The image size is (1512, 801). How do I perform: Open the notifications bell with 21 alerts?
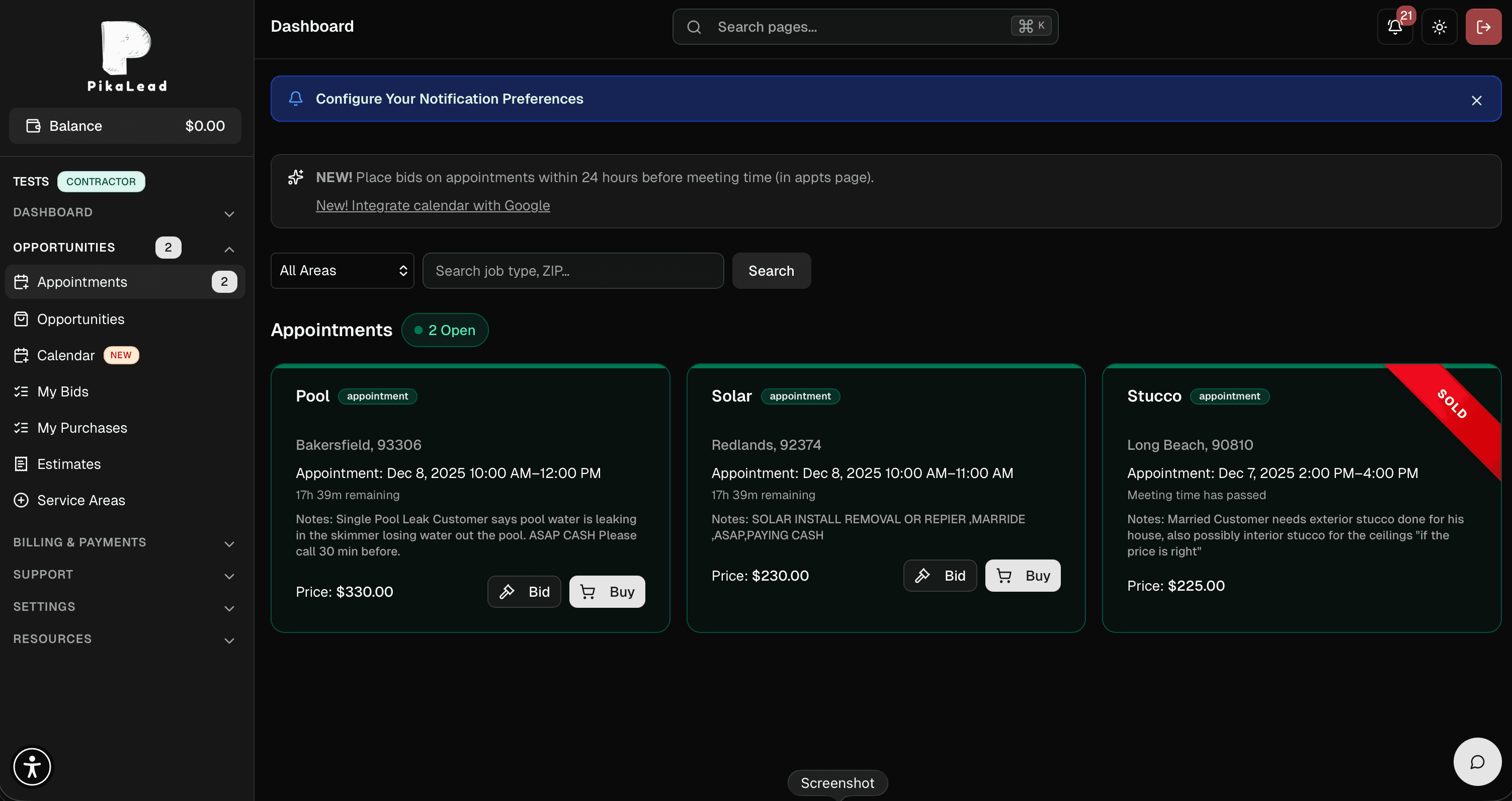pyautogui.click(x=1395, y=27)
